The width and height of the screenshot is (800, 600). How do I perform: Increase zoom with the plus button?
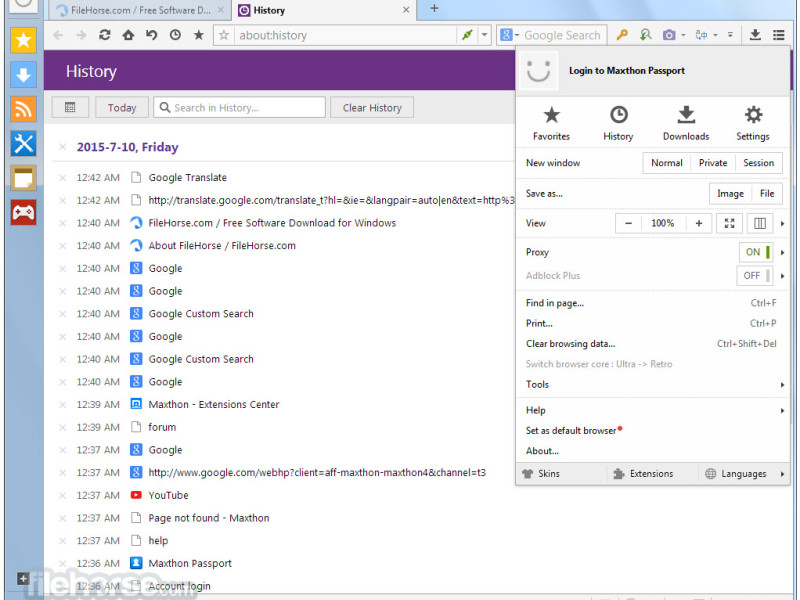[x=698, y=223]
